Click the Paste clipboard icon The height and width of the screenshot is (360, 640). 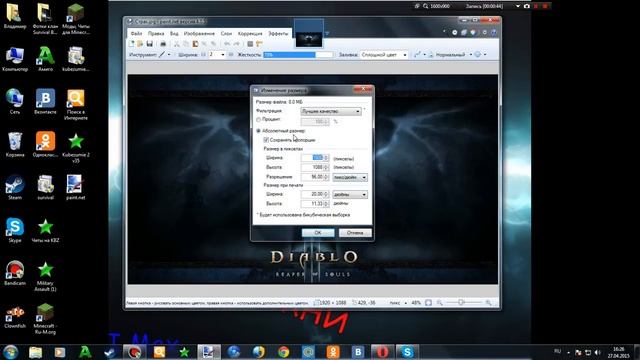click(x=195, y=44)
